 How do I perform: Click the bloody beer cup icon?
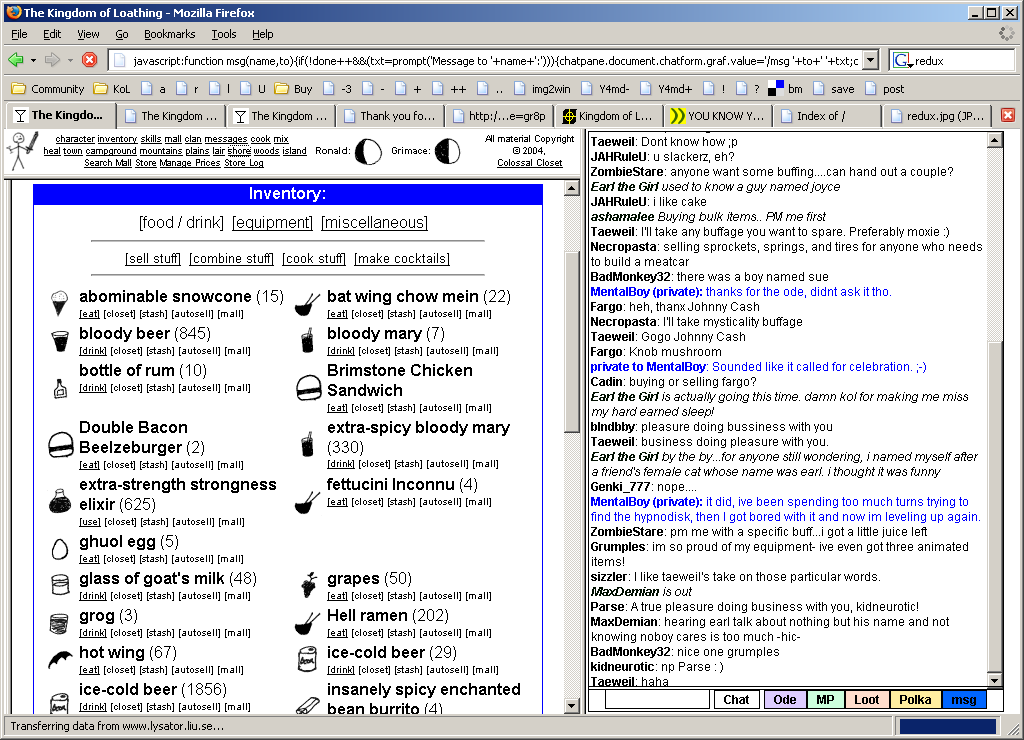point(59,341)
